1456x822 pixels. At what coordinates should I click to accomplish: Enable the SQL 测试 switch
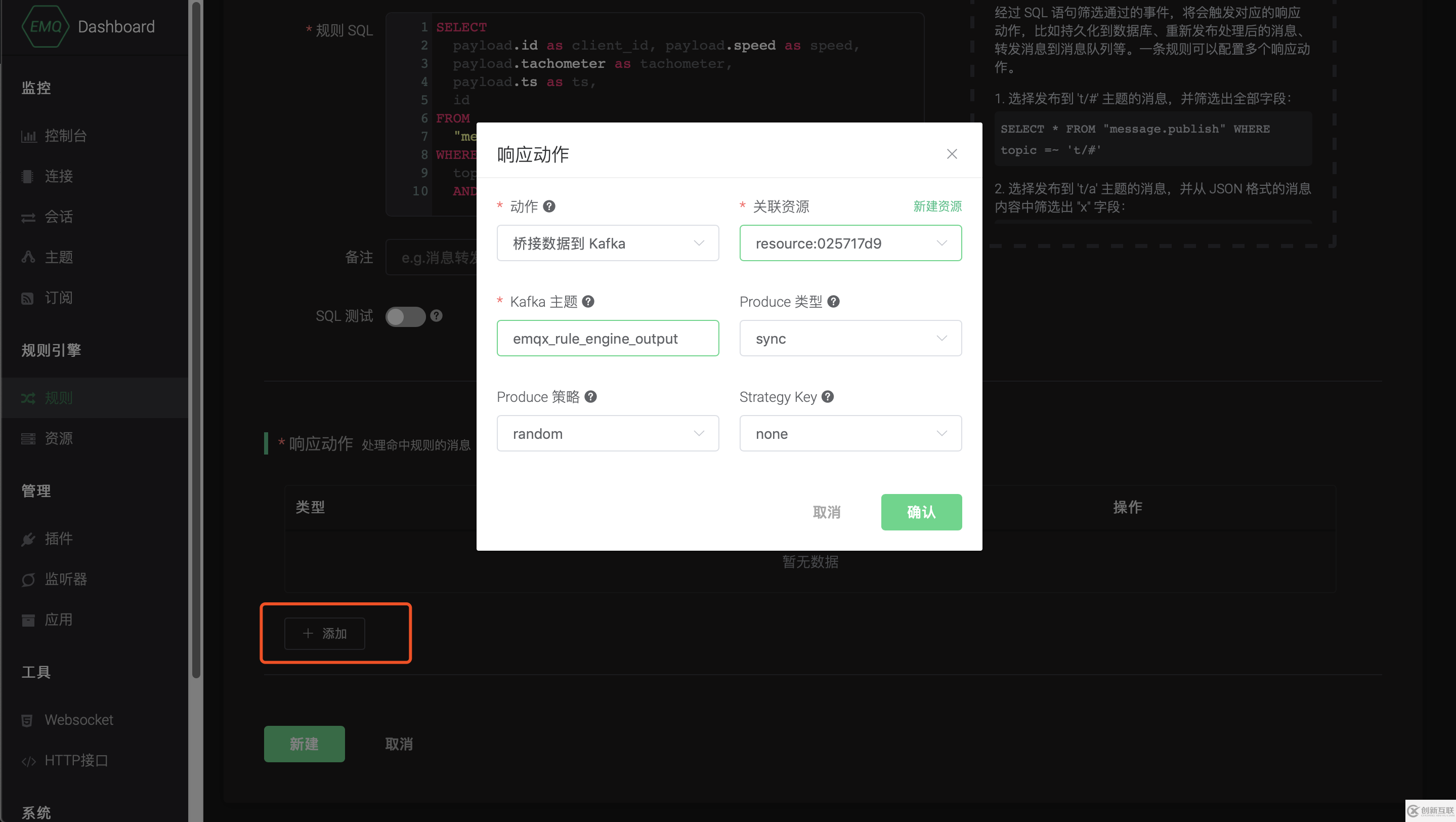pyautogui.click(x=405, y=316)
